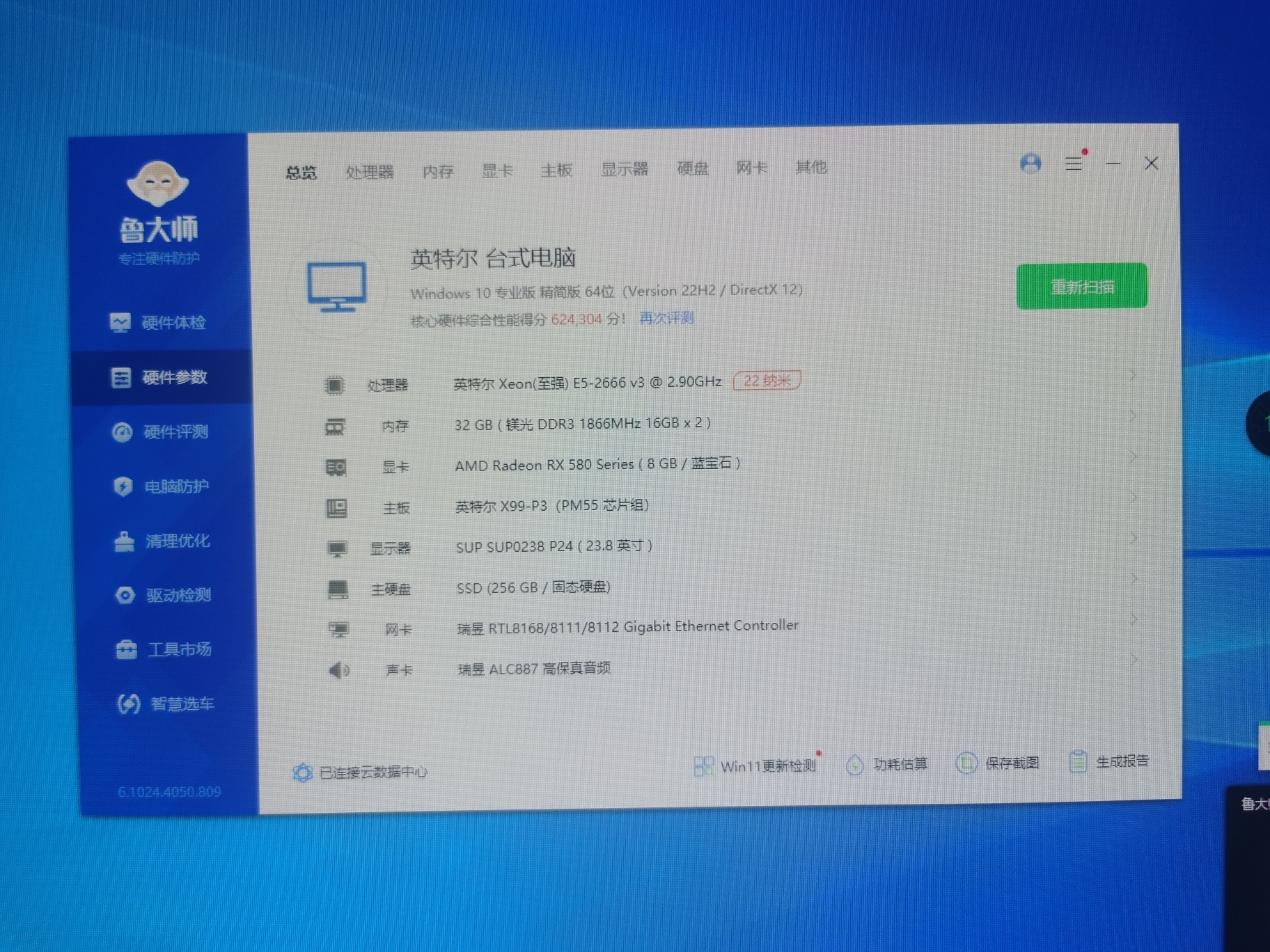
Task: Click the green 重新扫描 button
Action: pyautogui.click(x=1081, y=286)
